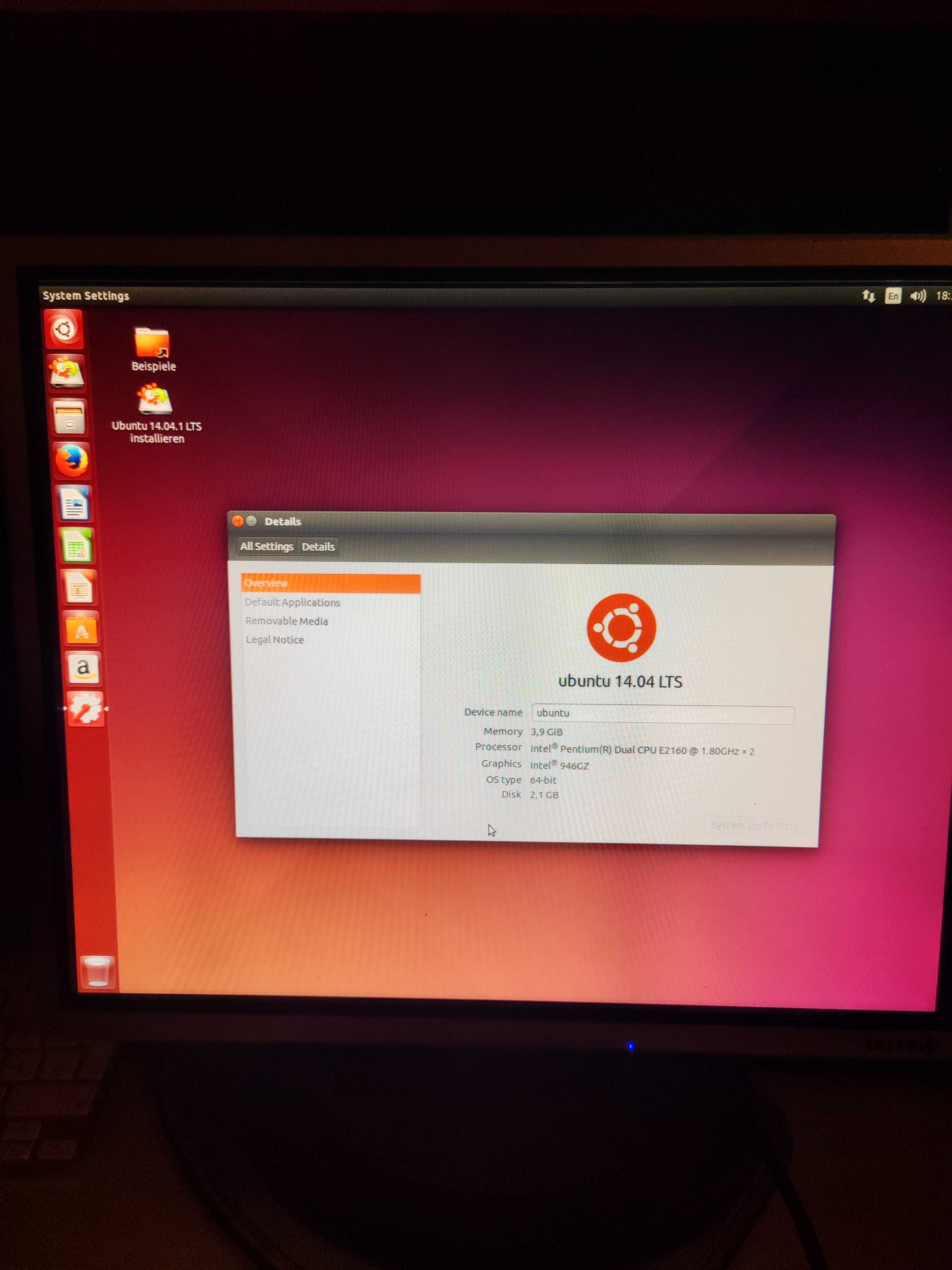
Task: Click the graphics value Intel 946GZ
Action: pos(559,765)
